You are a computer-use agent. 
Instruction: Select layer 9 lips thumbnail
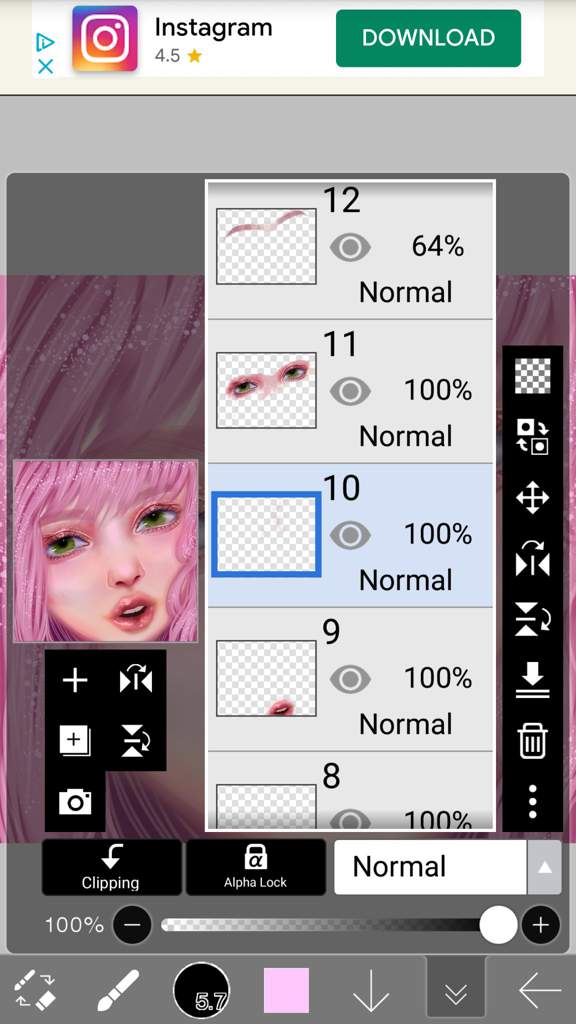266,679
